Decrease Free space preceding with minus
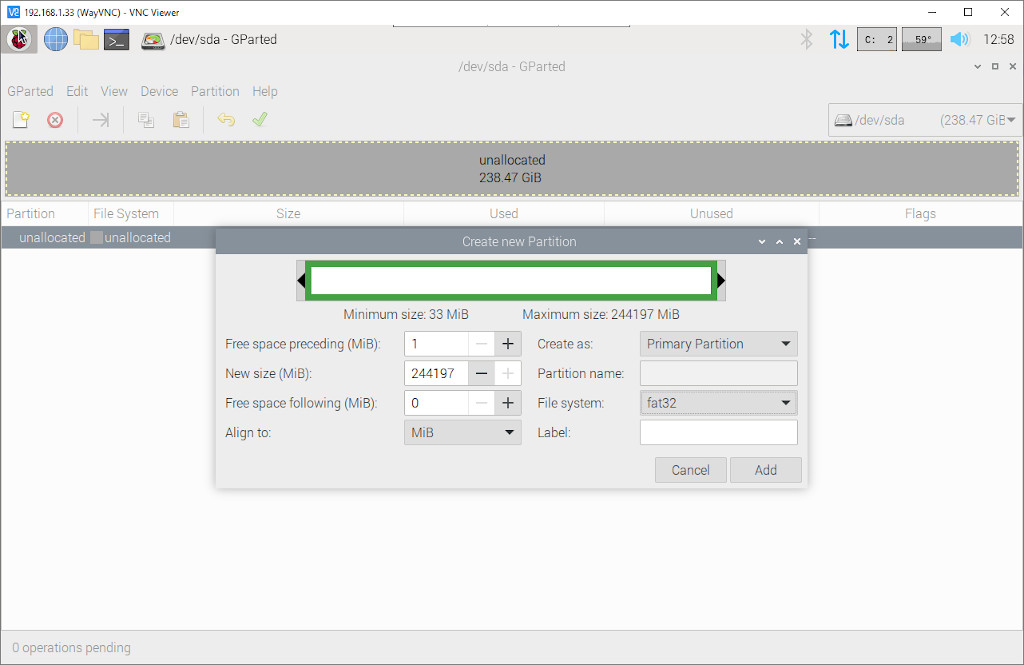 coord(481,344)
